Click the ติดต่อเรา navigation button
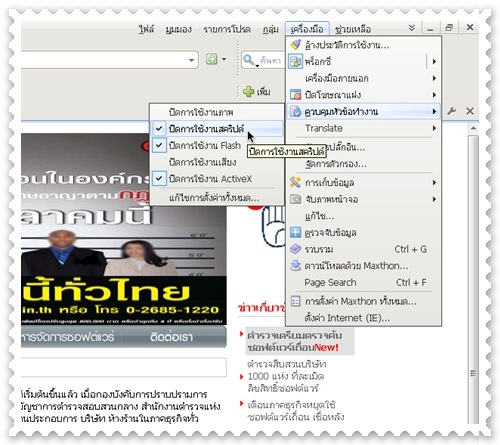500x445 pixels. coord(171,337)
